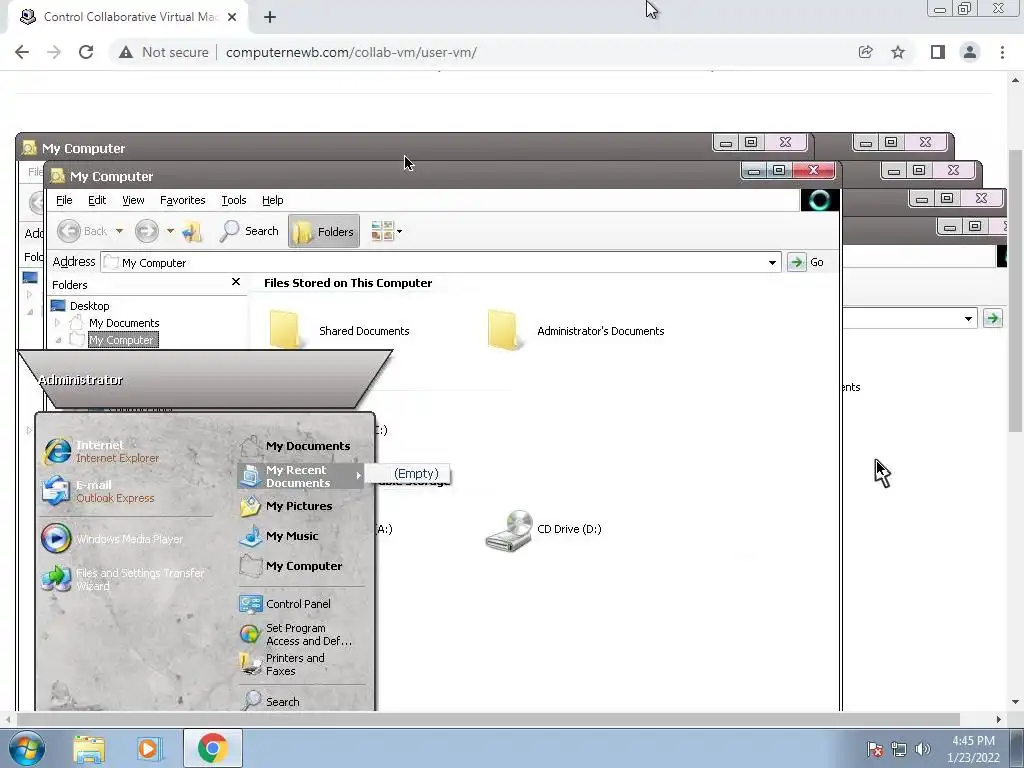Open Administrator's Documents folder
The width and height of the screenshot is (1024, 768).
[x=576, y=330]
